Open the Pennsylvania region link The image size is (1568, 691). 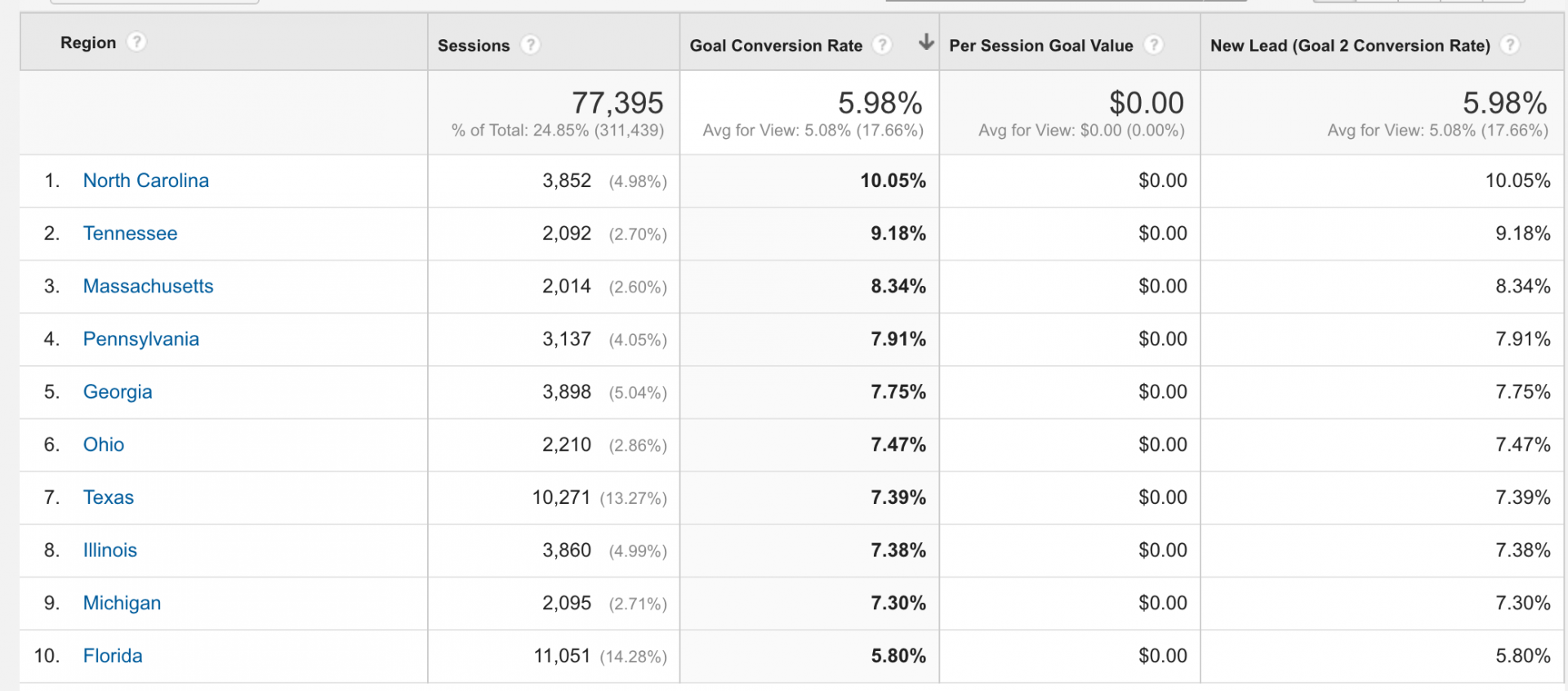click(x=141, y=339)
